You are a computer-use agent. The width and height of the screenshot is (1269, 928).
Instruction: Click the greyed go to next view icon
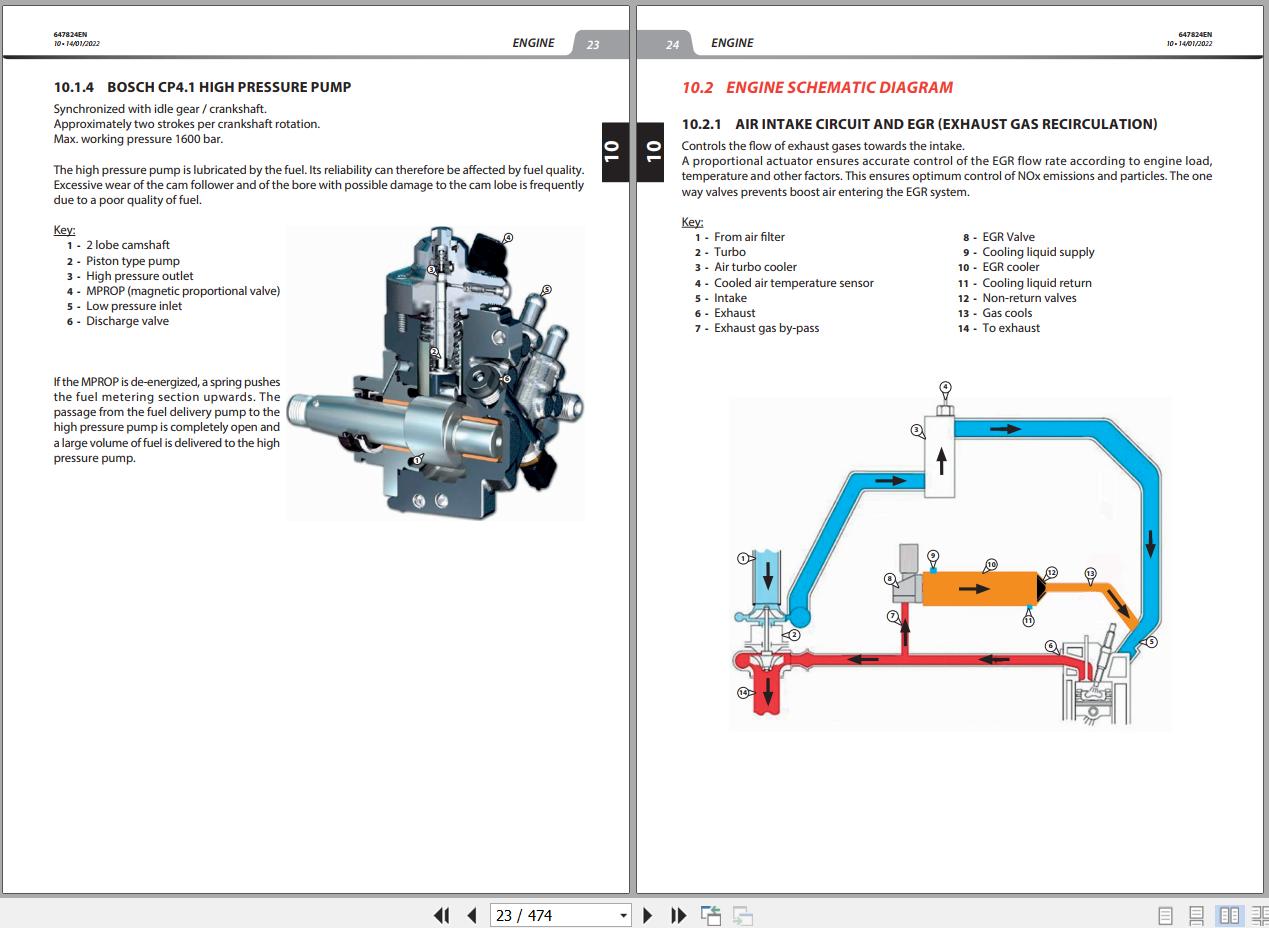click(x=743, y=915)
